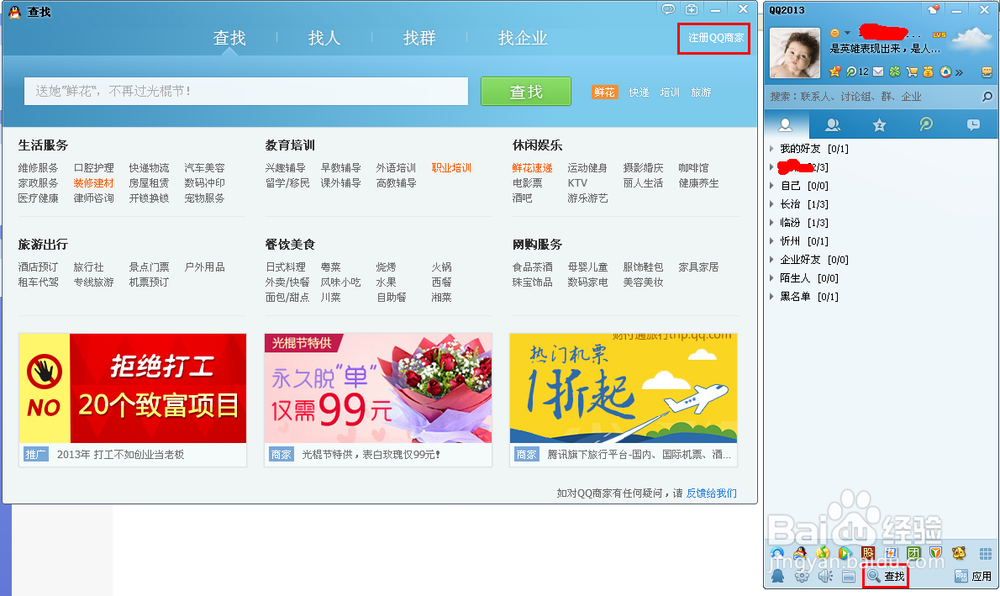Focus the main search input field
Viewport: 1000px width, 596px height.
point(246,91)
